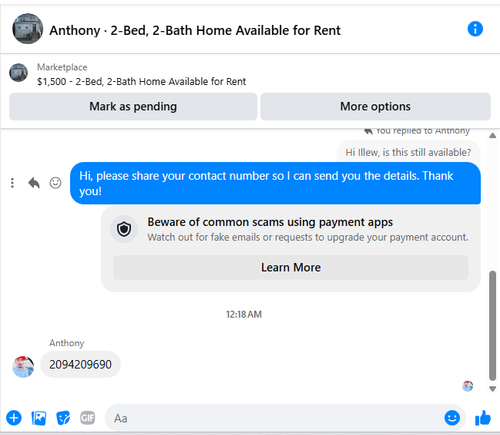This screenshot has width=500, height=435.
Task: Open three-dot menu beside blue message
Action: [x=12, y=183]
